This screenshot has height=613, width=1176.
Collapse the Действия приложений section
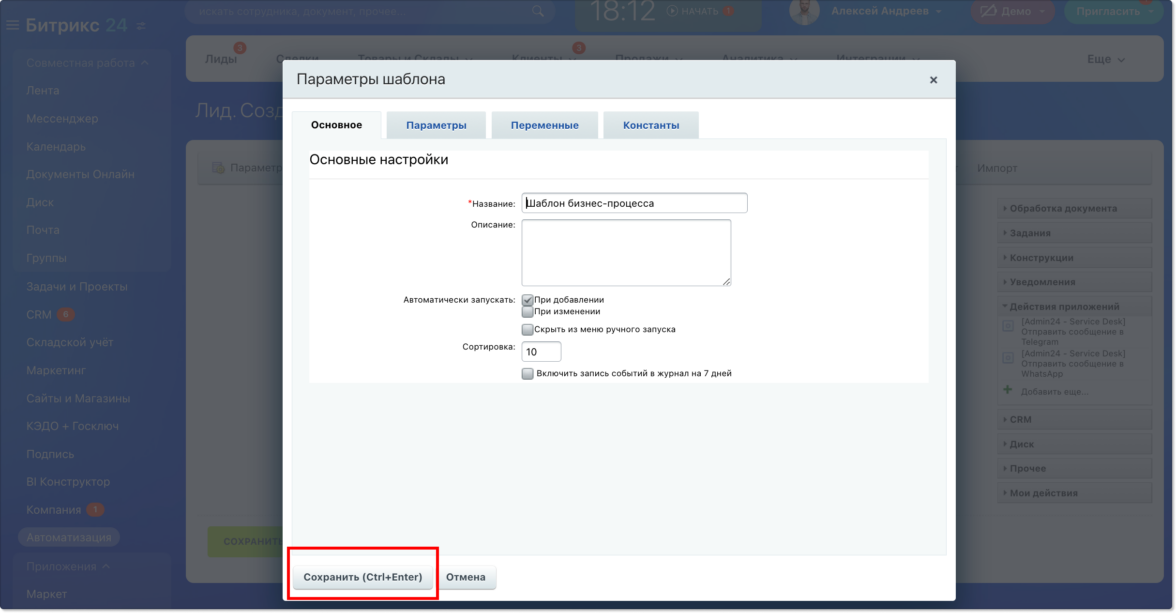click(1064, 307)
